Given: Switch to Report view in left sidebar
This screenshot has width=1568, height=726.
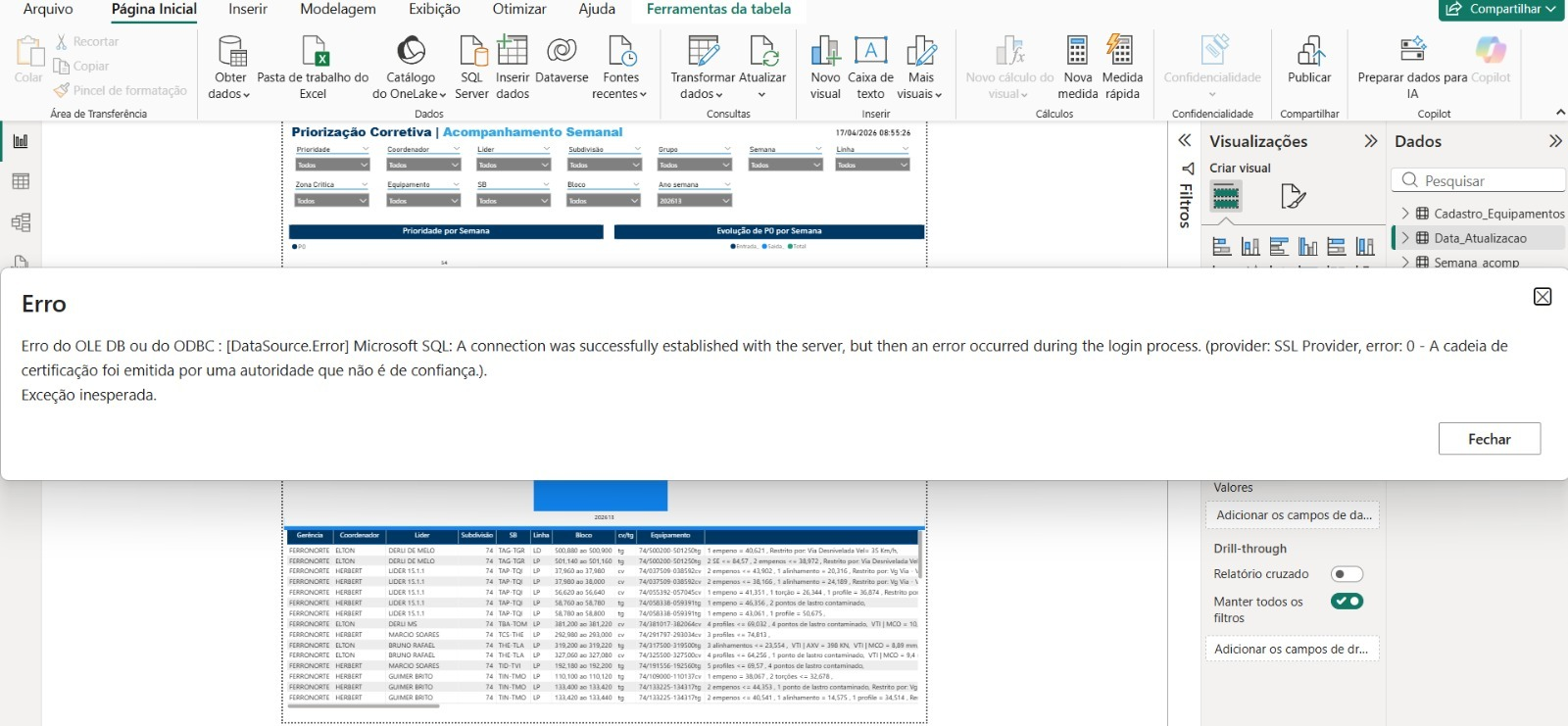Looking at the screenshot, I should pos(21,141).
